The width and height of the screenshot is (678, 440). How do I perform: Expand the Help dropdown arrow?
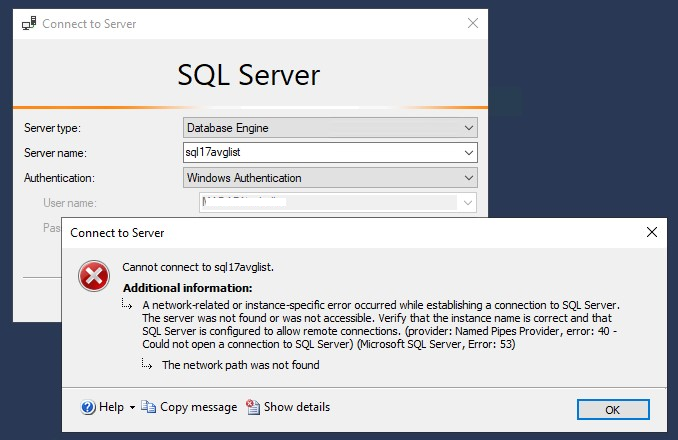click(132, 408)
